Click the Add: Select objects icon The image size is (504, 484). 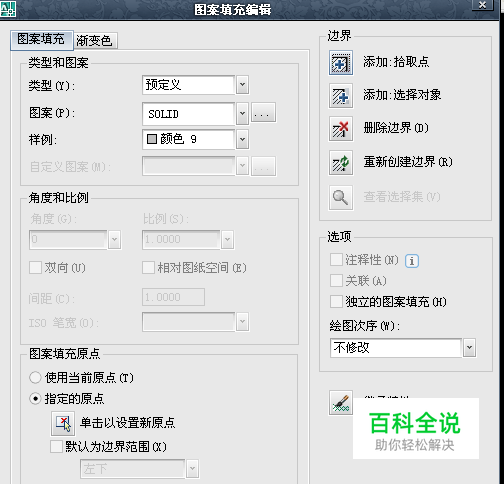click(341, 96)
